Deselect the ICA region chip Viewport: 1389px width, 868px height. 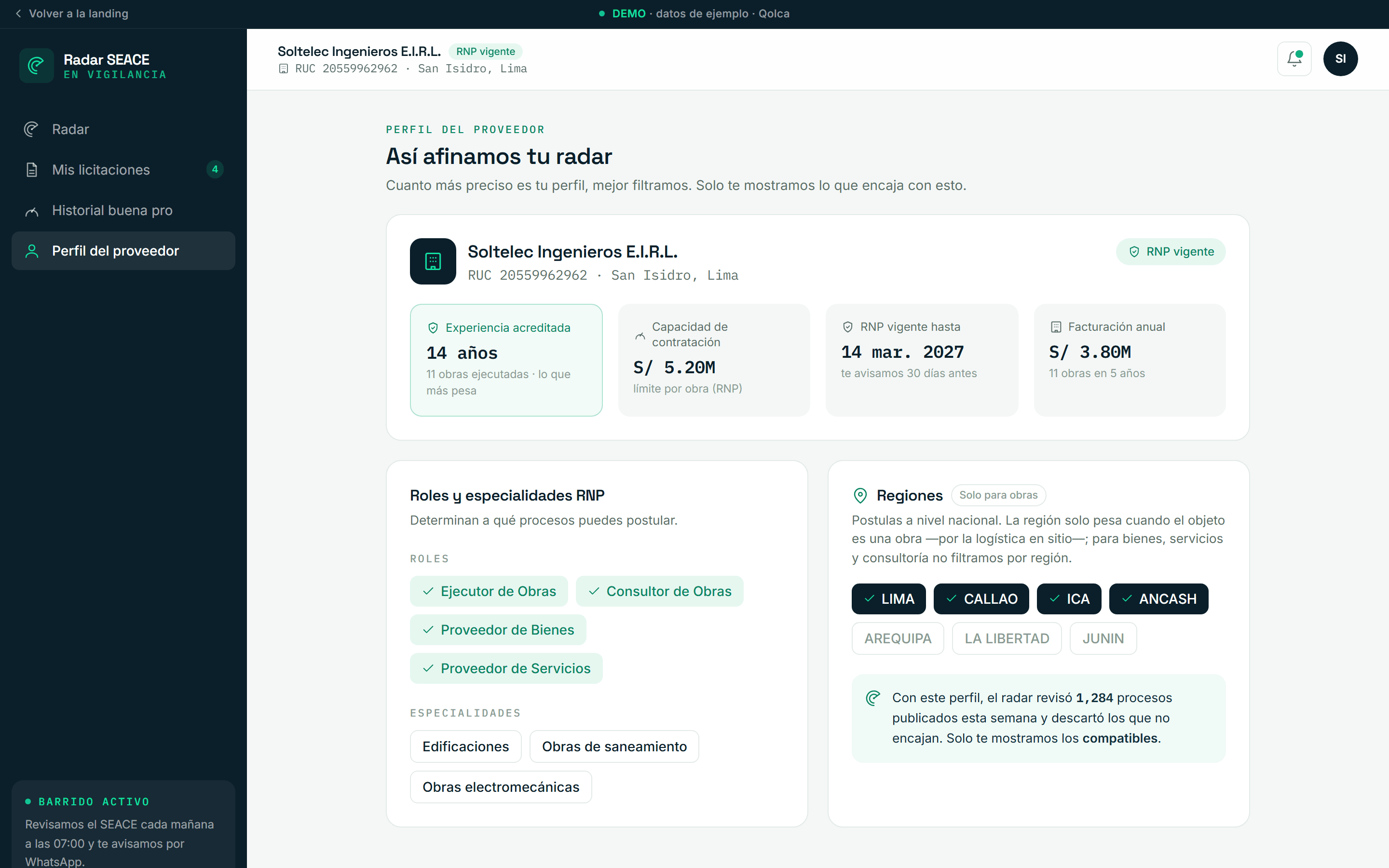pyautogui.click(x=1069, y=599)
